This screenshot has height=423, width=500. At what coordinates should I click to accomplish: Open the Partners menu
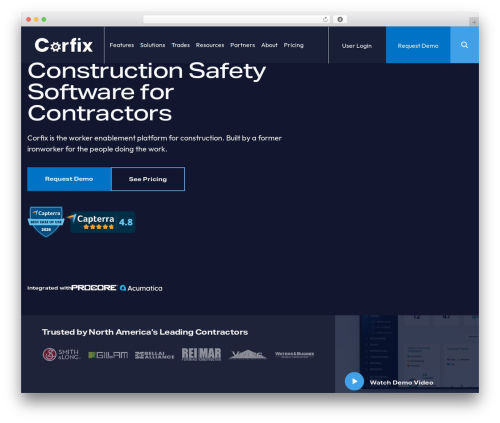242,45
